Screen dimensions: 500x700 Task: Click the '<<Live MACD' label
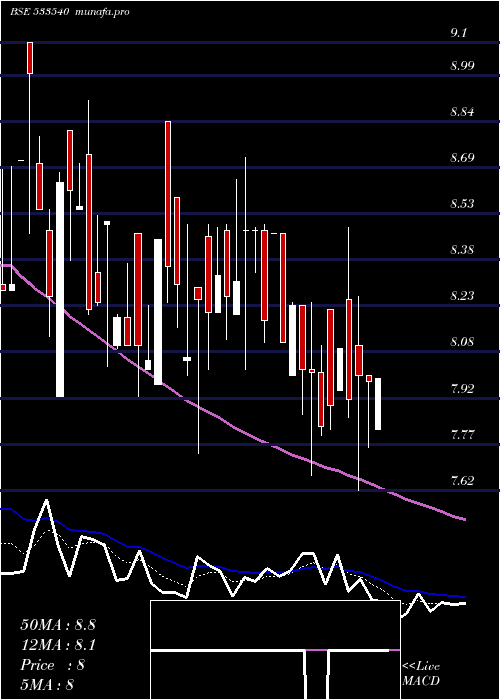pos(421,673)
